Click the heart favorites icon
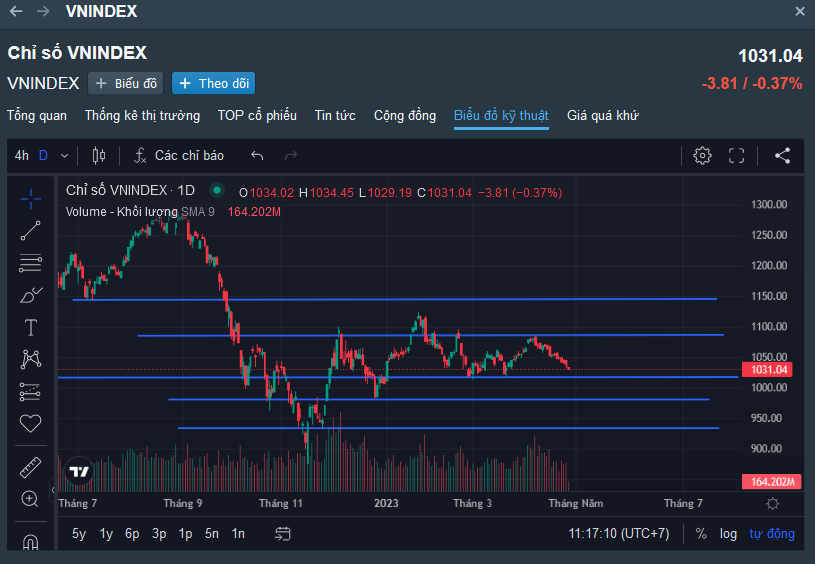The image size is (815, 564). tap(31, 424)
